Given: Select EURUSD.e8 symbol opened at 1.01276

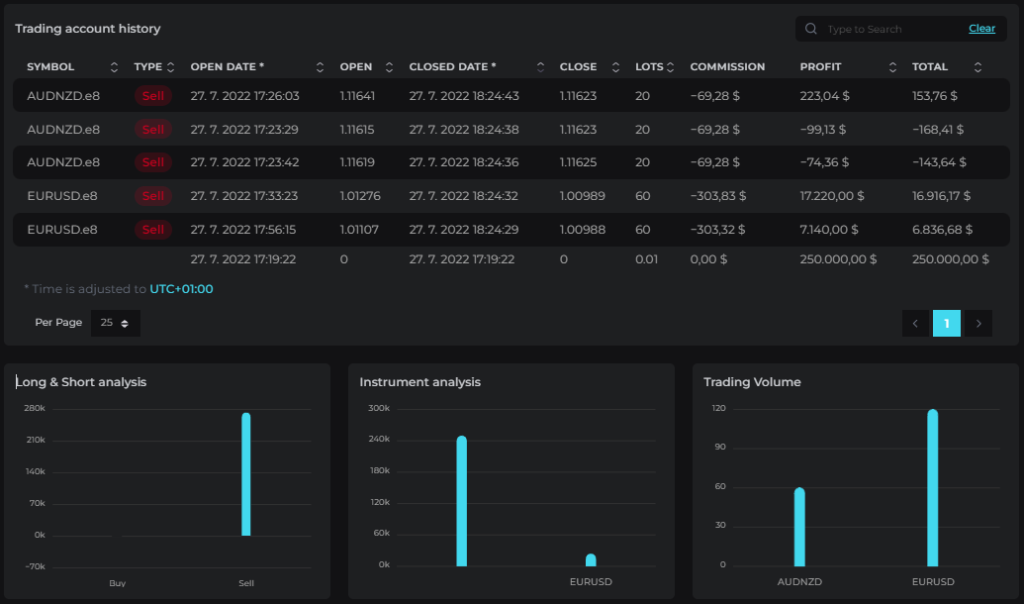Looking at the screenshot, I should click(62, 196).
